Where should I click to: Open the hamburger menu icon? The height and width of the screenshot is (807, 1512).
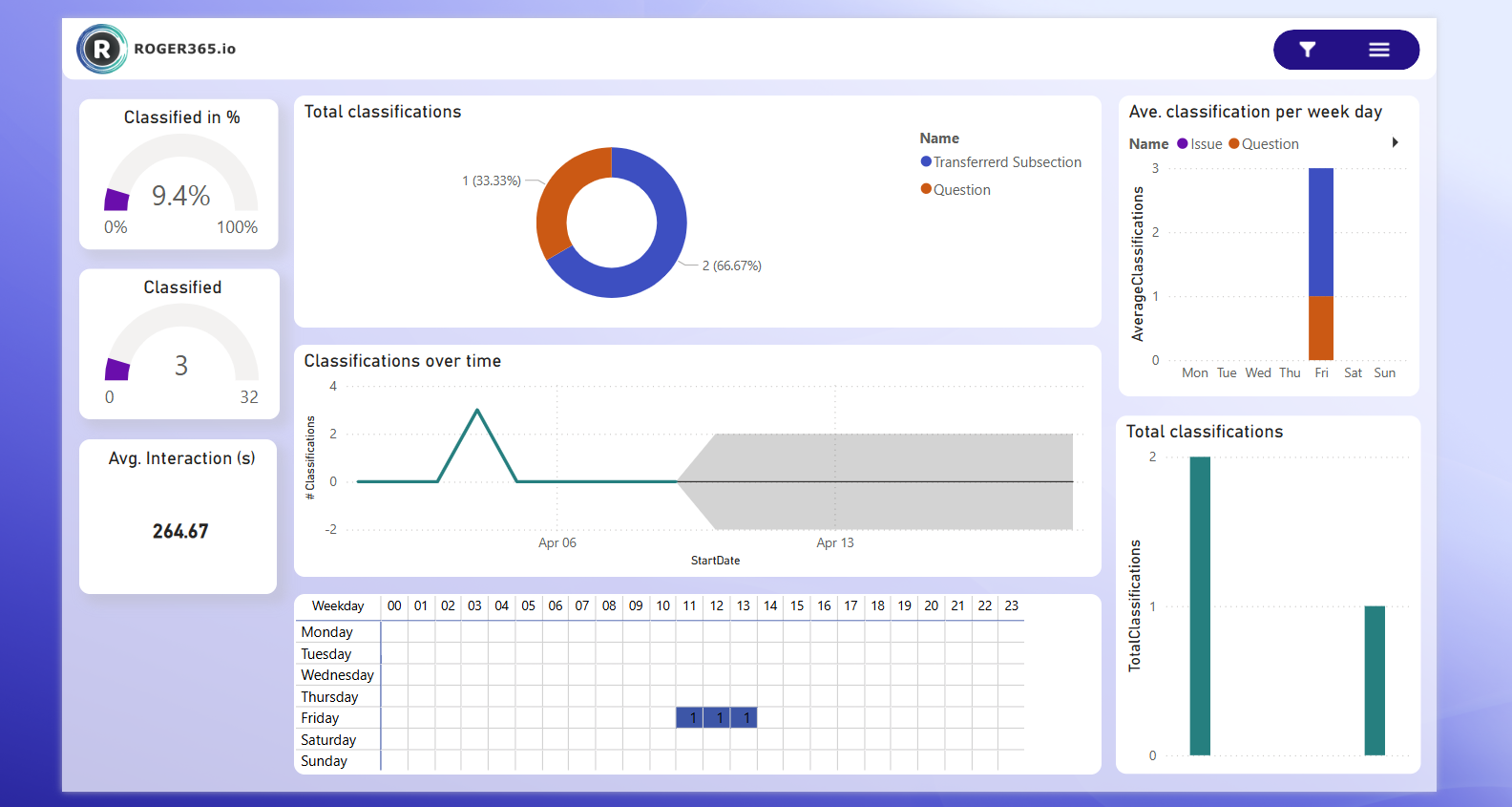1378,50
